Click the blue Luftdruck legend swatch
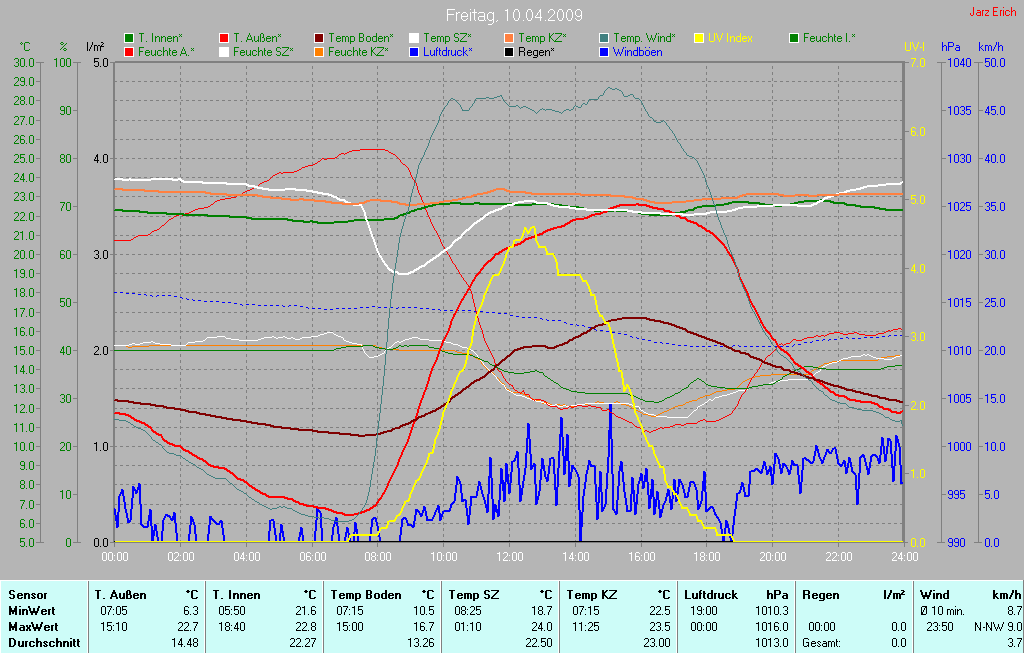This screenshot has width=1024, height=653. (x=414, y=51)
